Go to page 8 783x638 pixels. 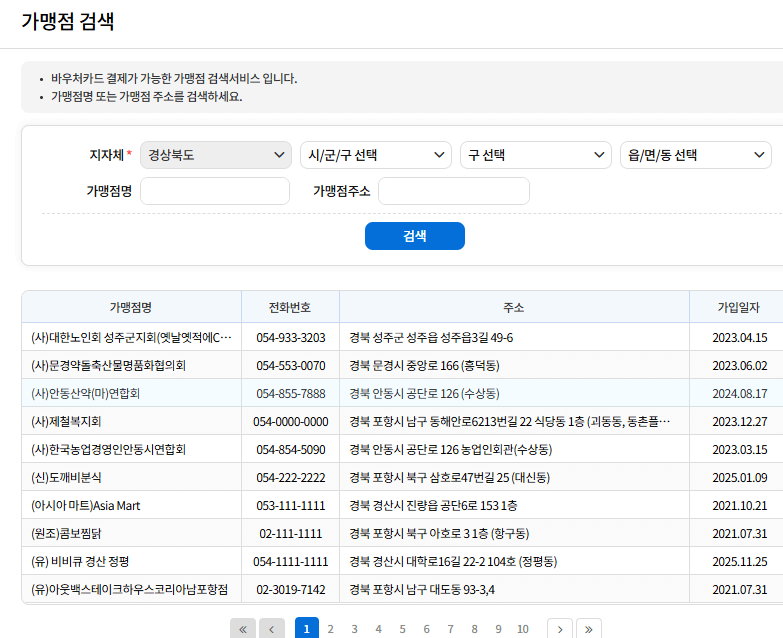point(474,629)
